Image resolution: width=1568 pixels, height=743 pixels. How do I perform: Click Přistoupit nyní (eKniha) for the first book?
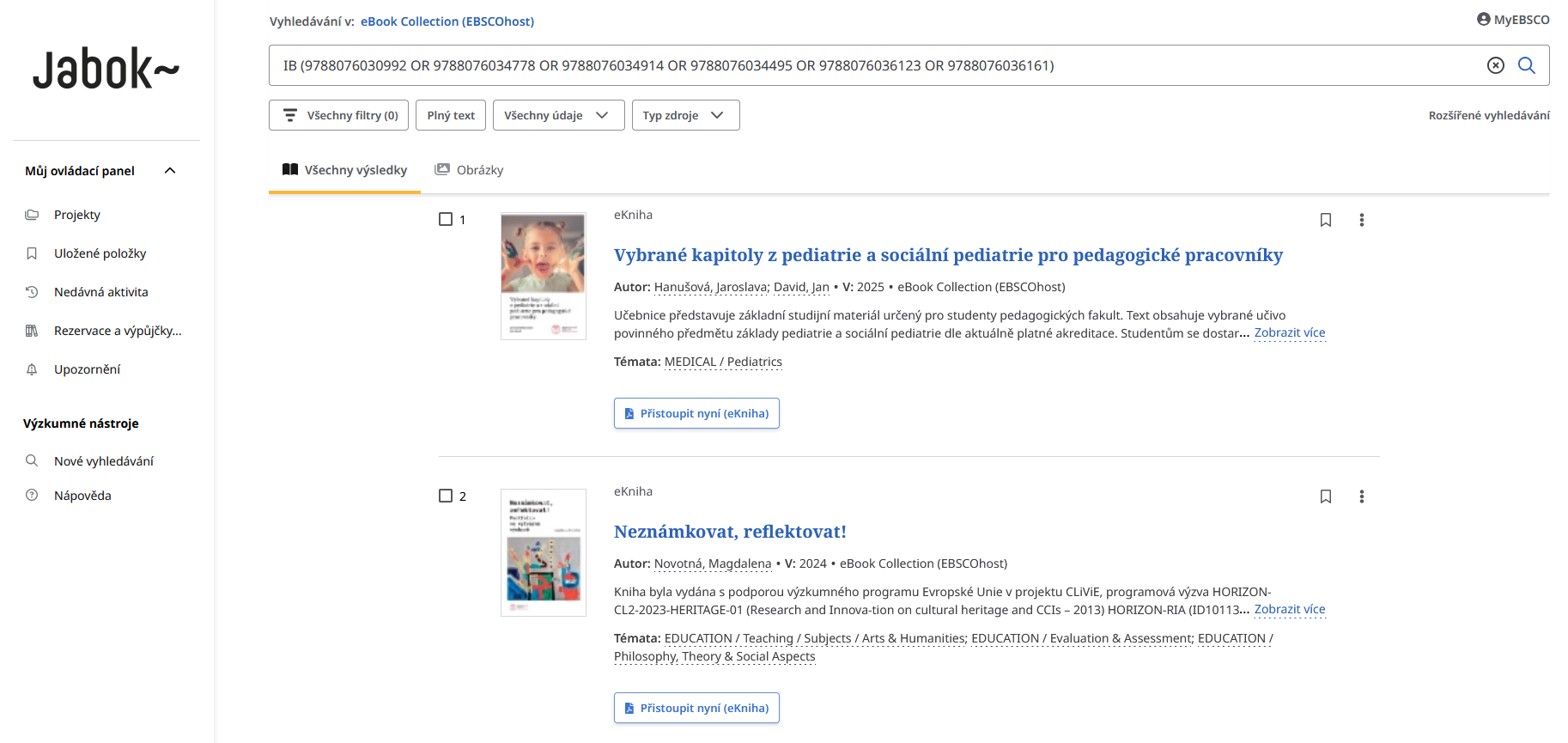point(696,413)
